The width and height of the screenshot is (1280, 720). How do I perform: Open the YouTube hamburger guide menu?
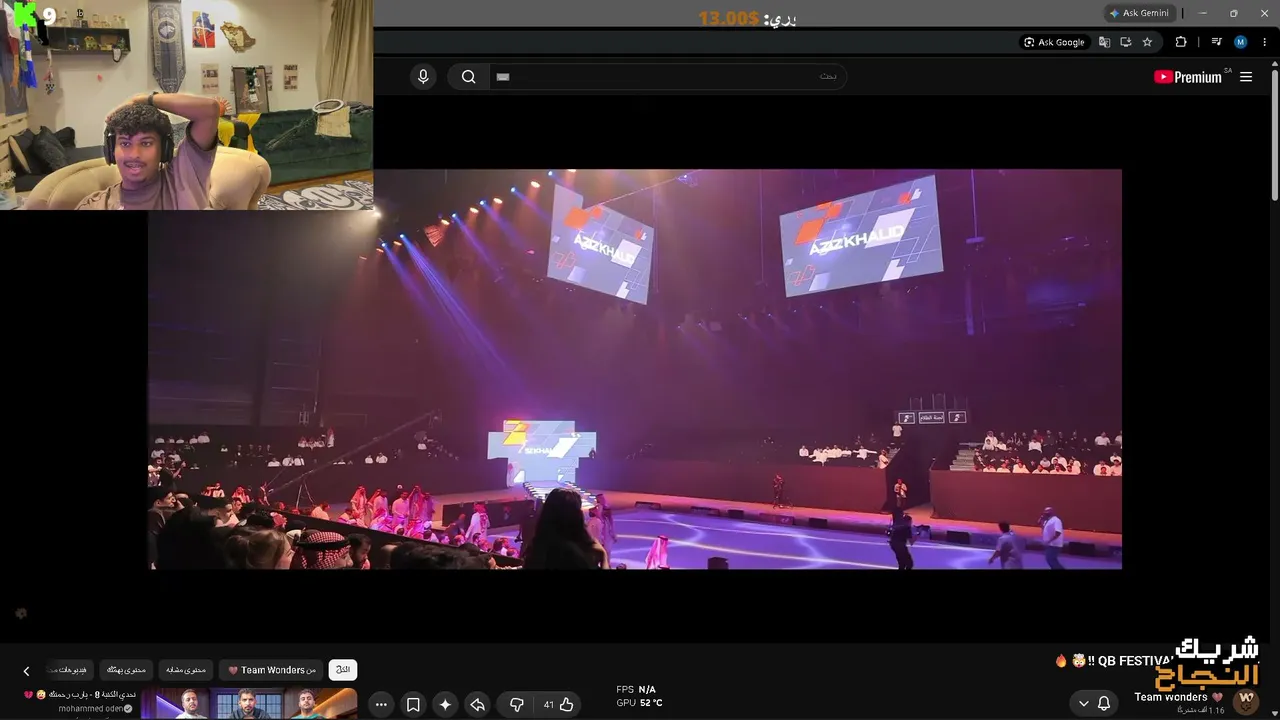click(1246, 77)
